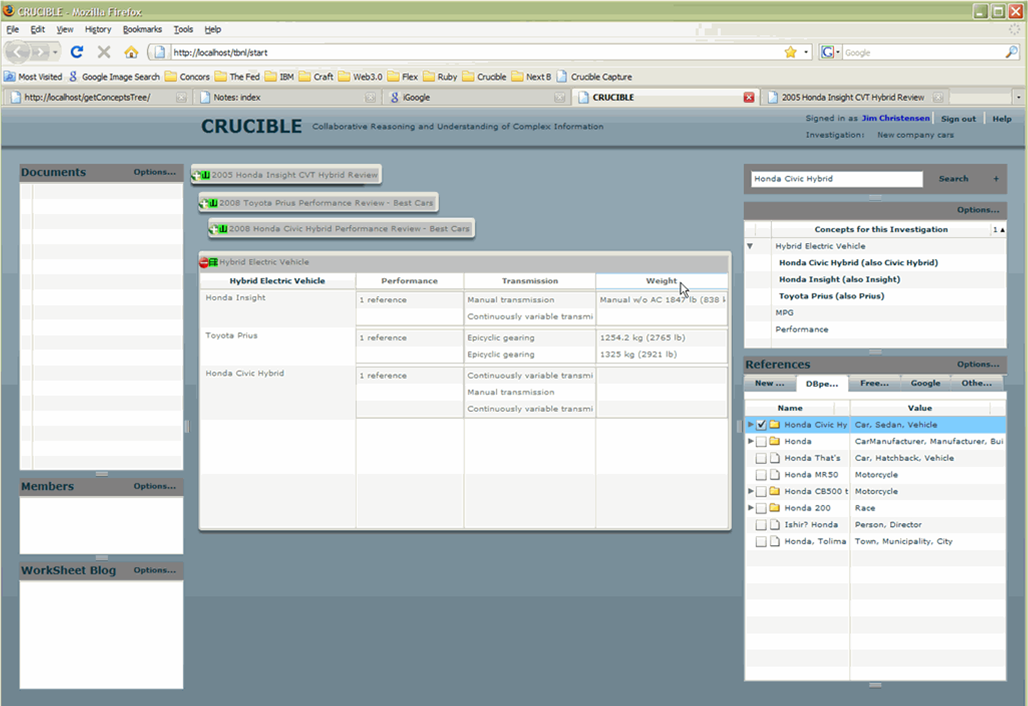Open the back/forward history dropdown arrow
The image size is (1028, 706).
point(55,52)
